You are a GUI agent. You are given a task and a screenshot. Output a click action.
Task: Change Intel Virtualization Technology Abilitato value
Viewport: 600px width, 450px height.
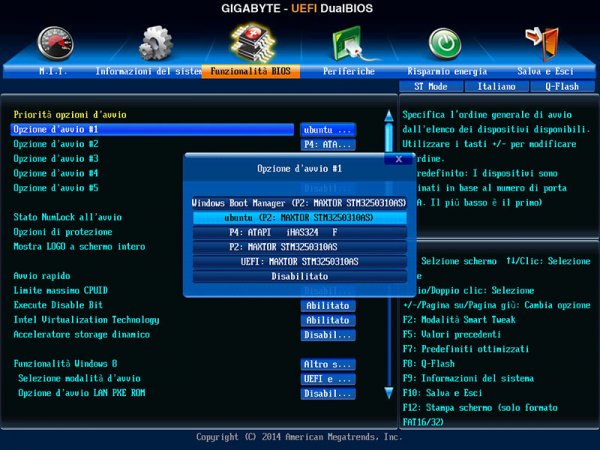[x=328, y=320]
